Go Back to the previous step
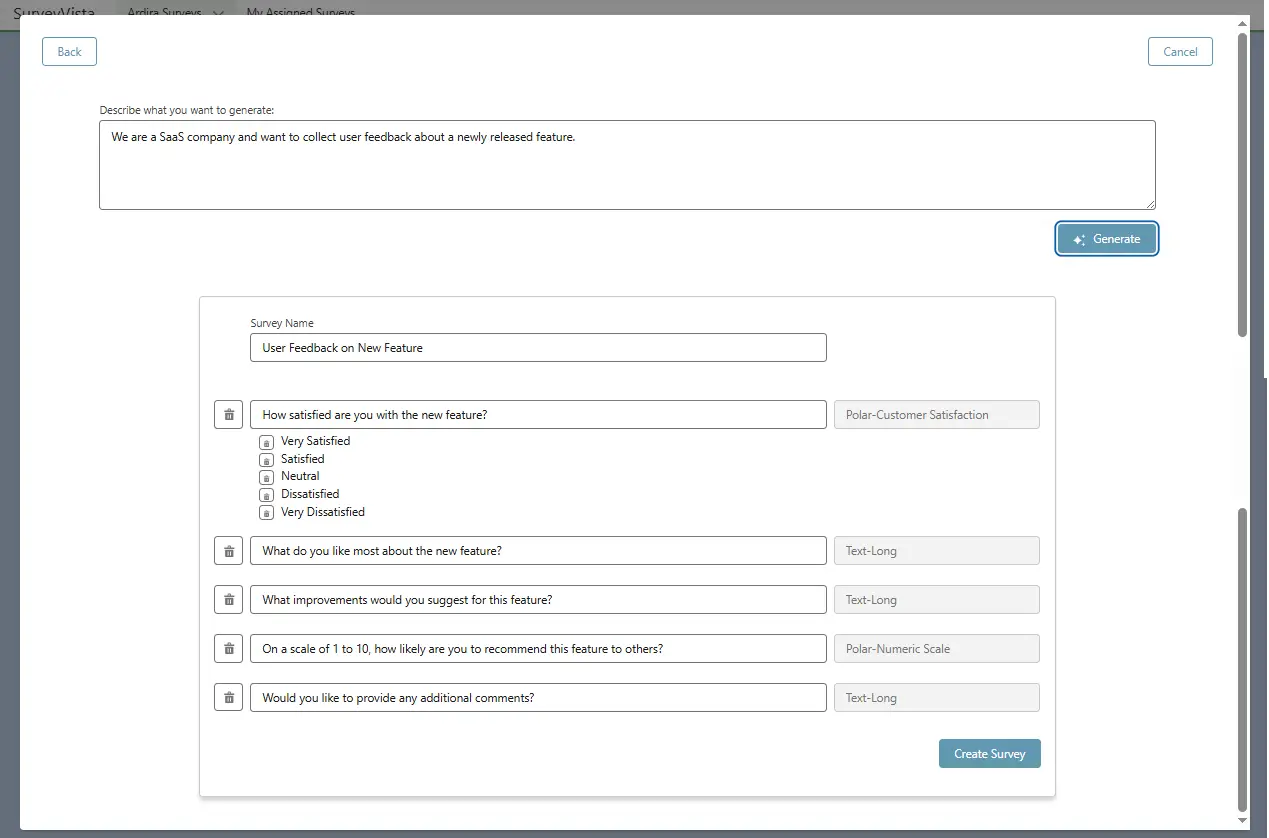 point(69,52)
